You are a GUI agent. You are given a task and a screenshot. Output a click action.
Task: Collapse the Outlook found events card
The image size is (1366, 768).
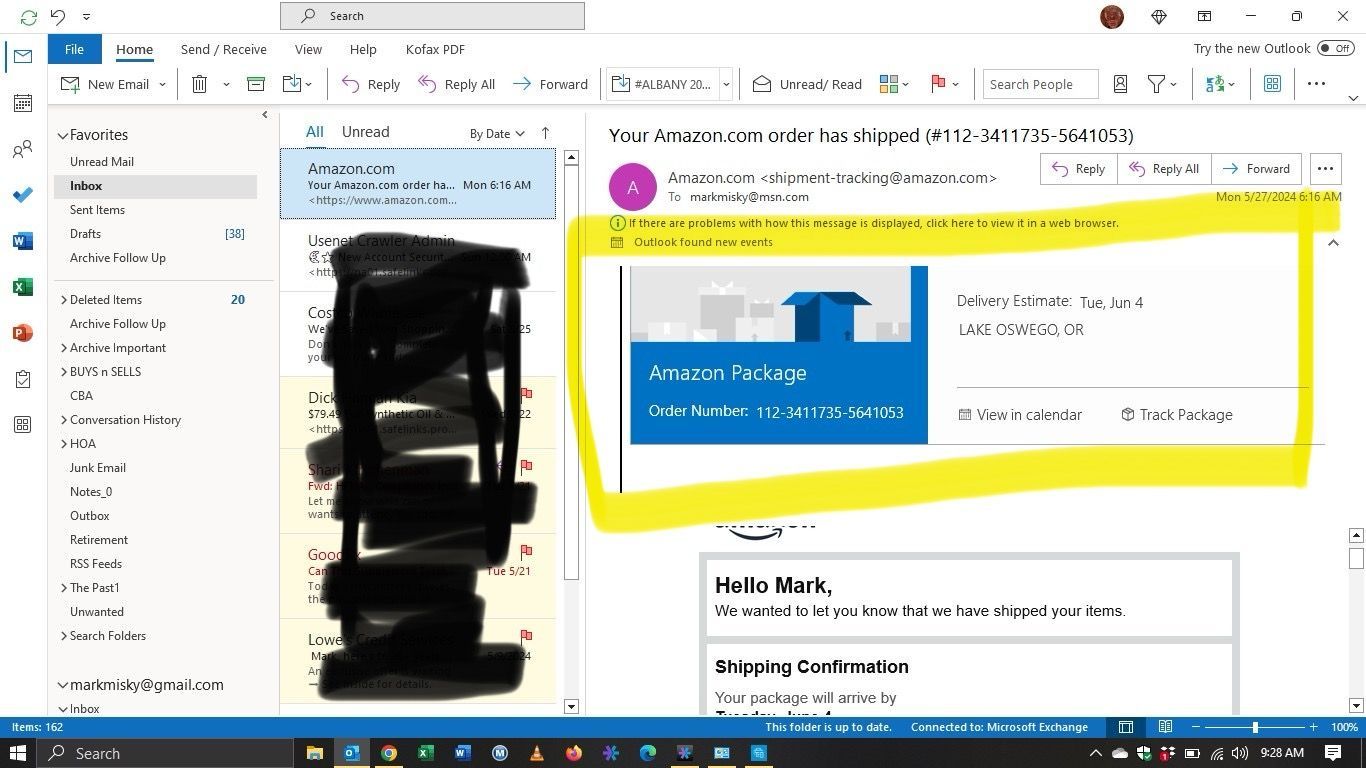(x=1333, y=242)
